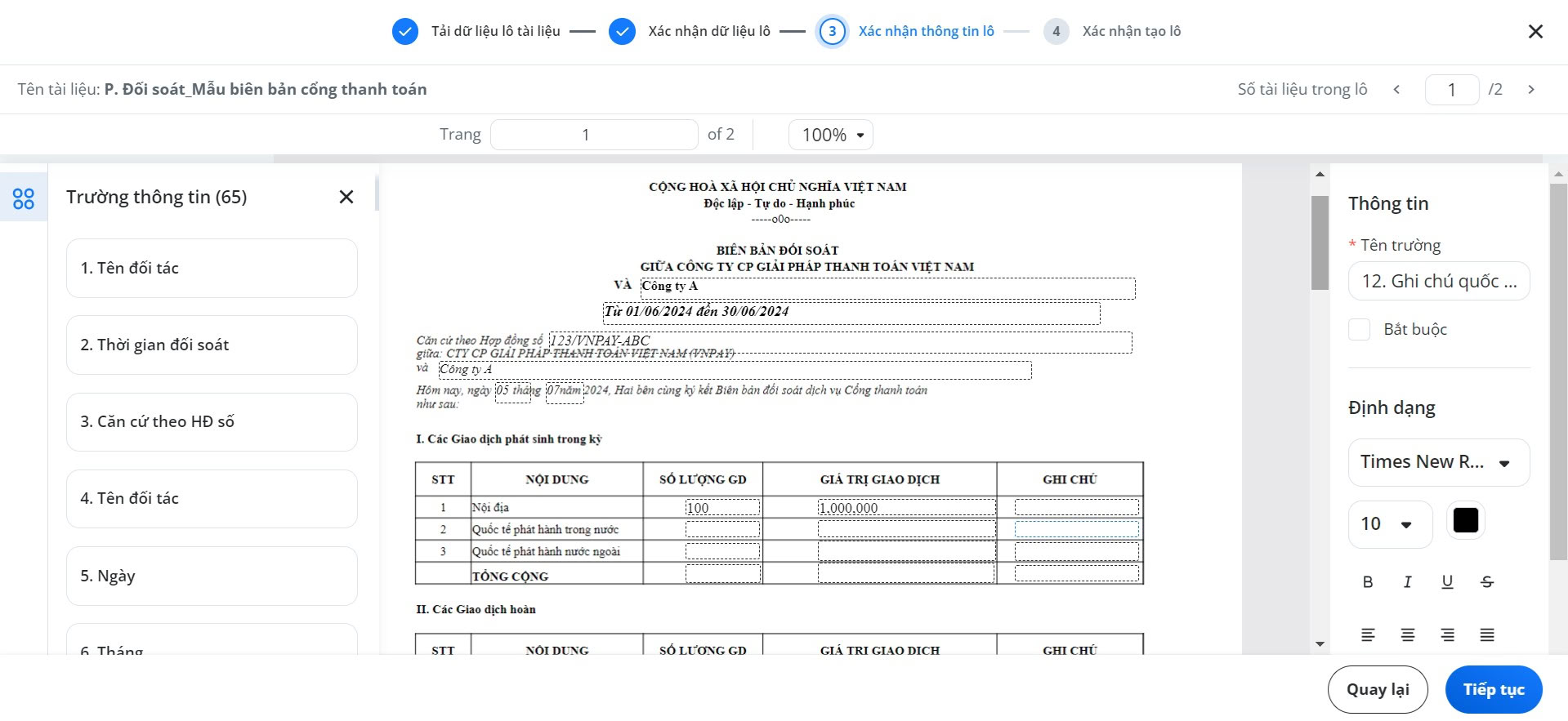Close the Trường thông tin panel
Image resolution: width=1568 pixels, height=721 pixels.
point(346,197)
